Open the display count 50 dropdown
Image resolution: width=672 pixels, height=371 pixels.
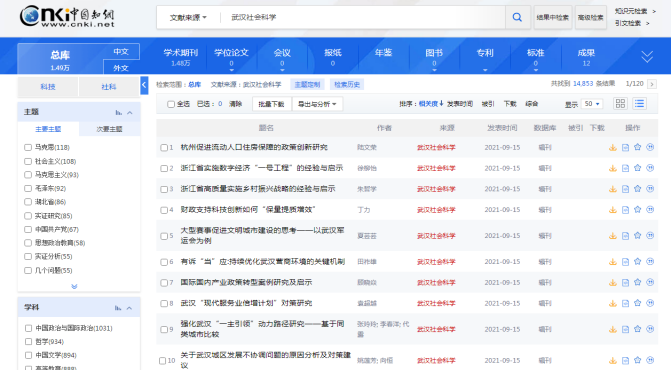[x=592, y=104]
